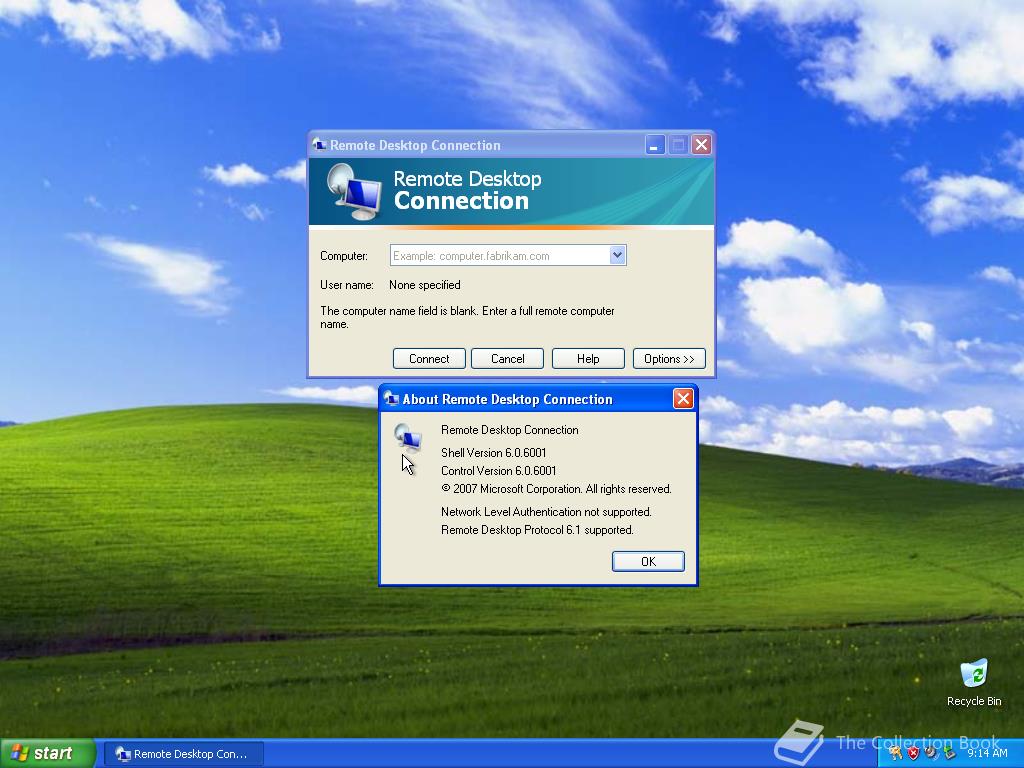Click the speaker-like tray icon
This screenshot has height=768, width=1024.
click(932, 753)
